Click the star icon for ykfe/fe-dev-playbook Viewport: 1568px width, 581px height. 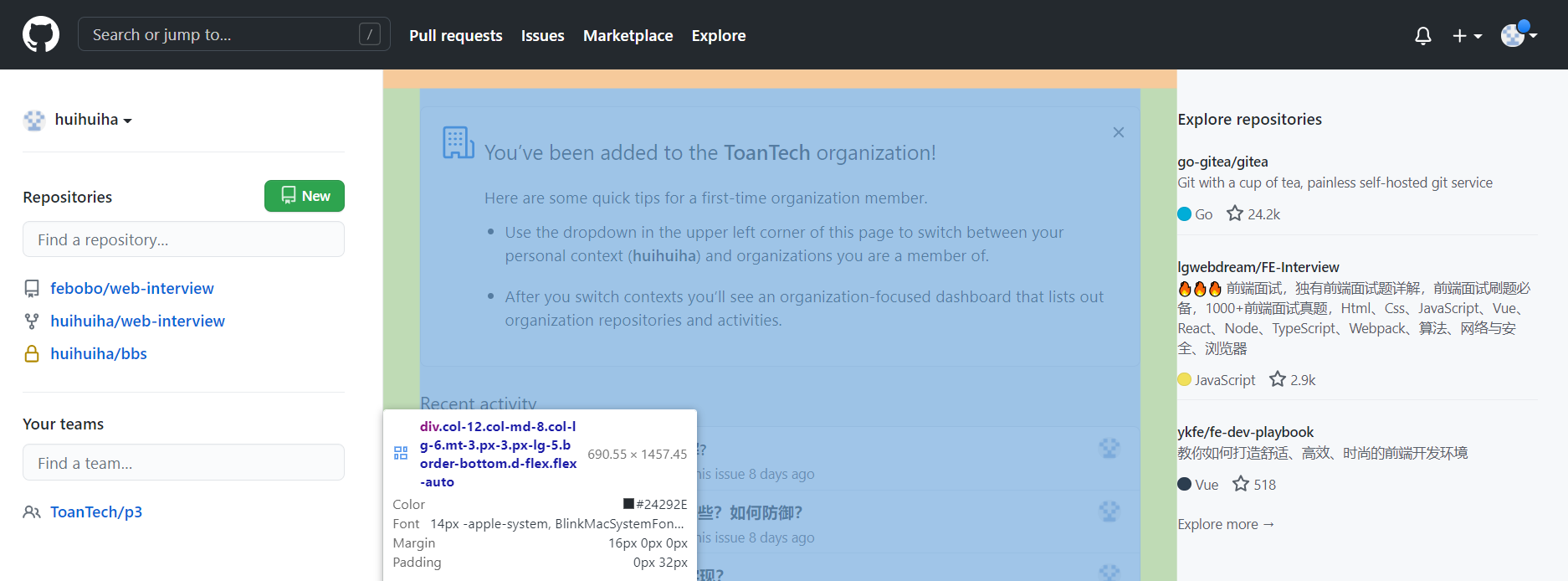pyautogui.click(x=1240, y=484)
